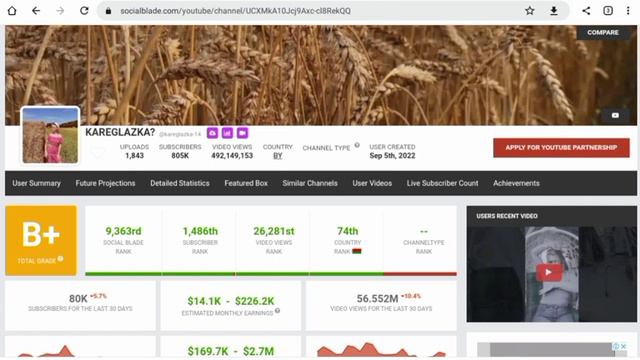
Task: Click the YouTube icon on banner
Action: pos(615,116)
